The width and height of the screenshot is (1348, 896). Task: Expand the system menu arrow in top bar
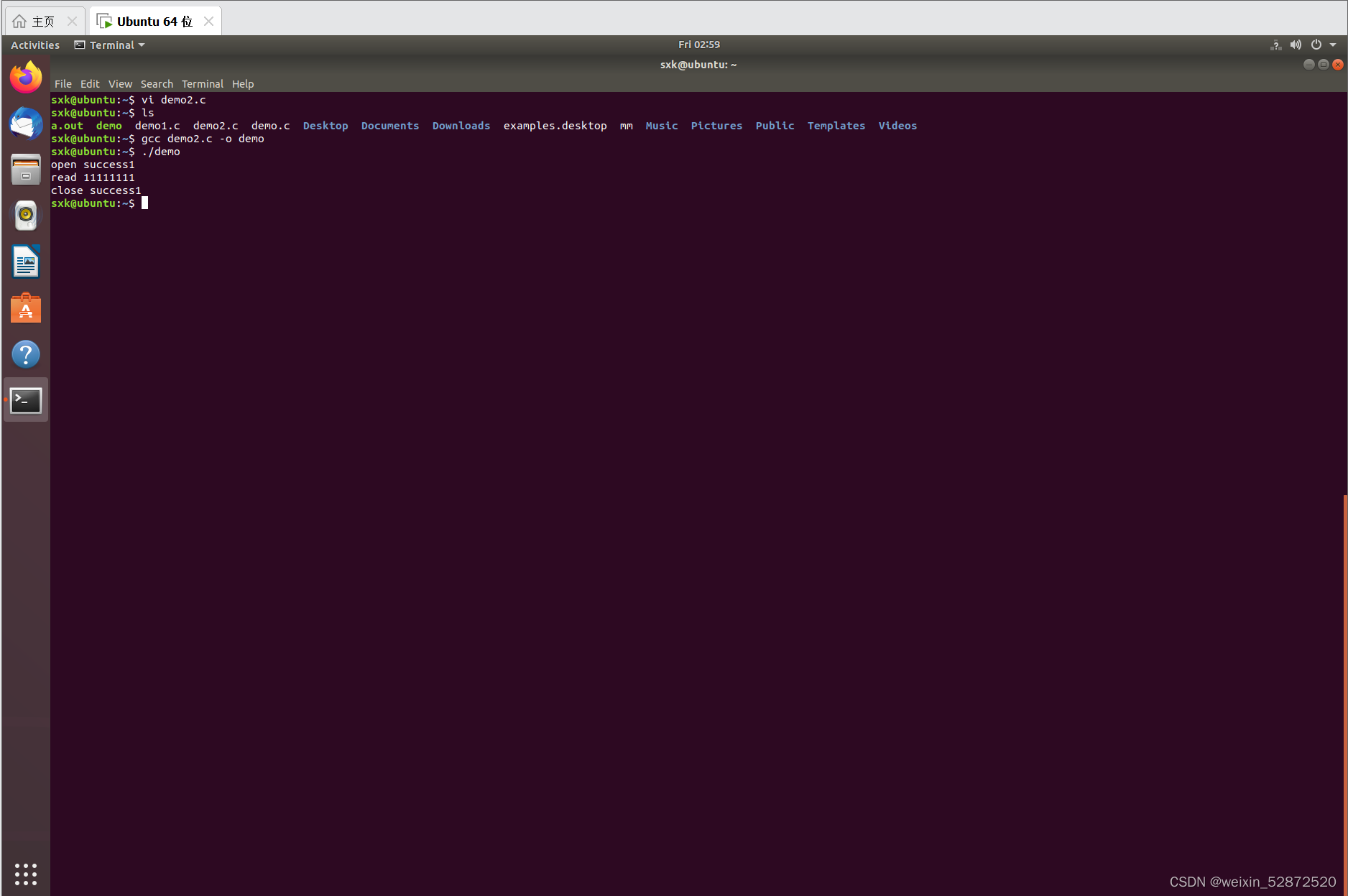[1333, 45]
